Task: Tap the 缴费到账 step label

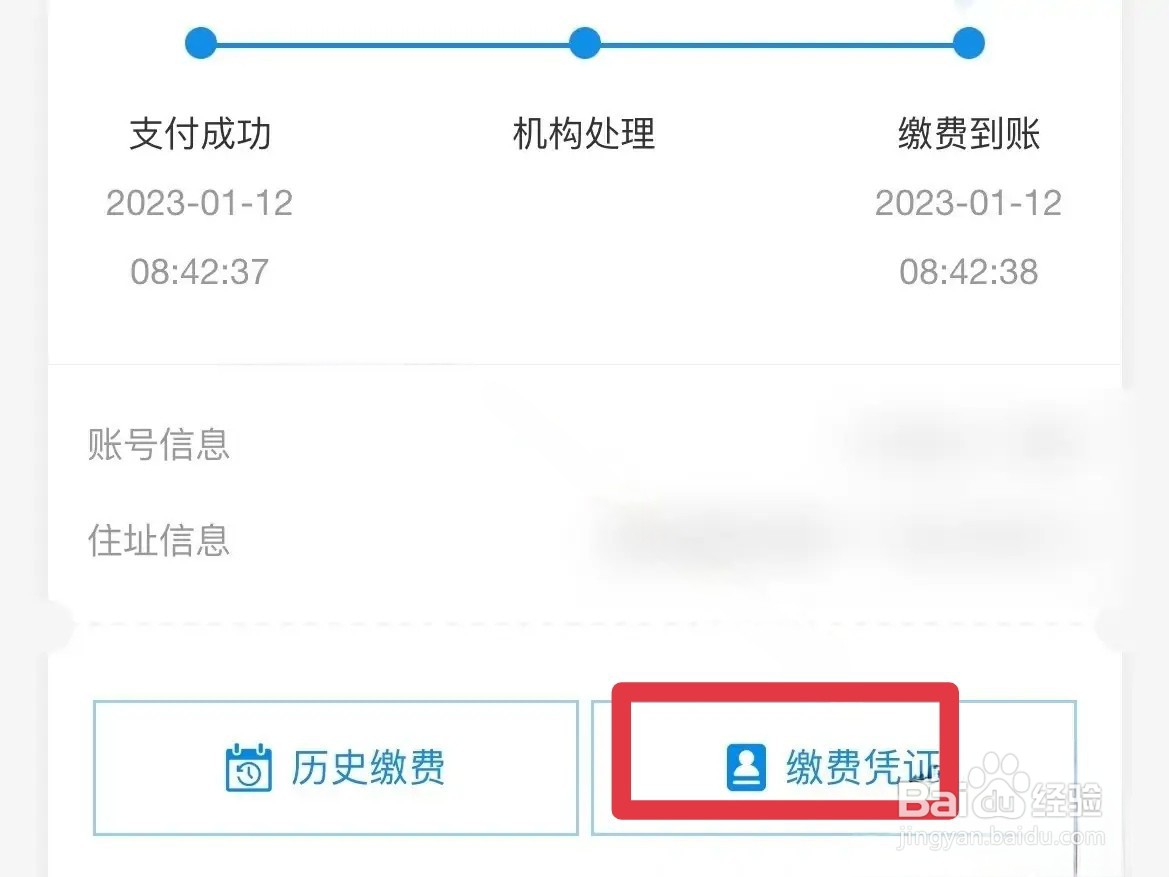Action: click(x=968, y=133)
